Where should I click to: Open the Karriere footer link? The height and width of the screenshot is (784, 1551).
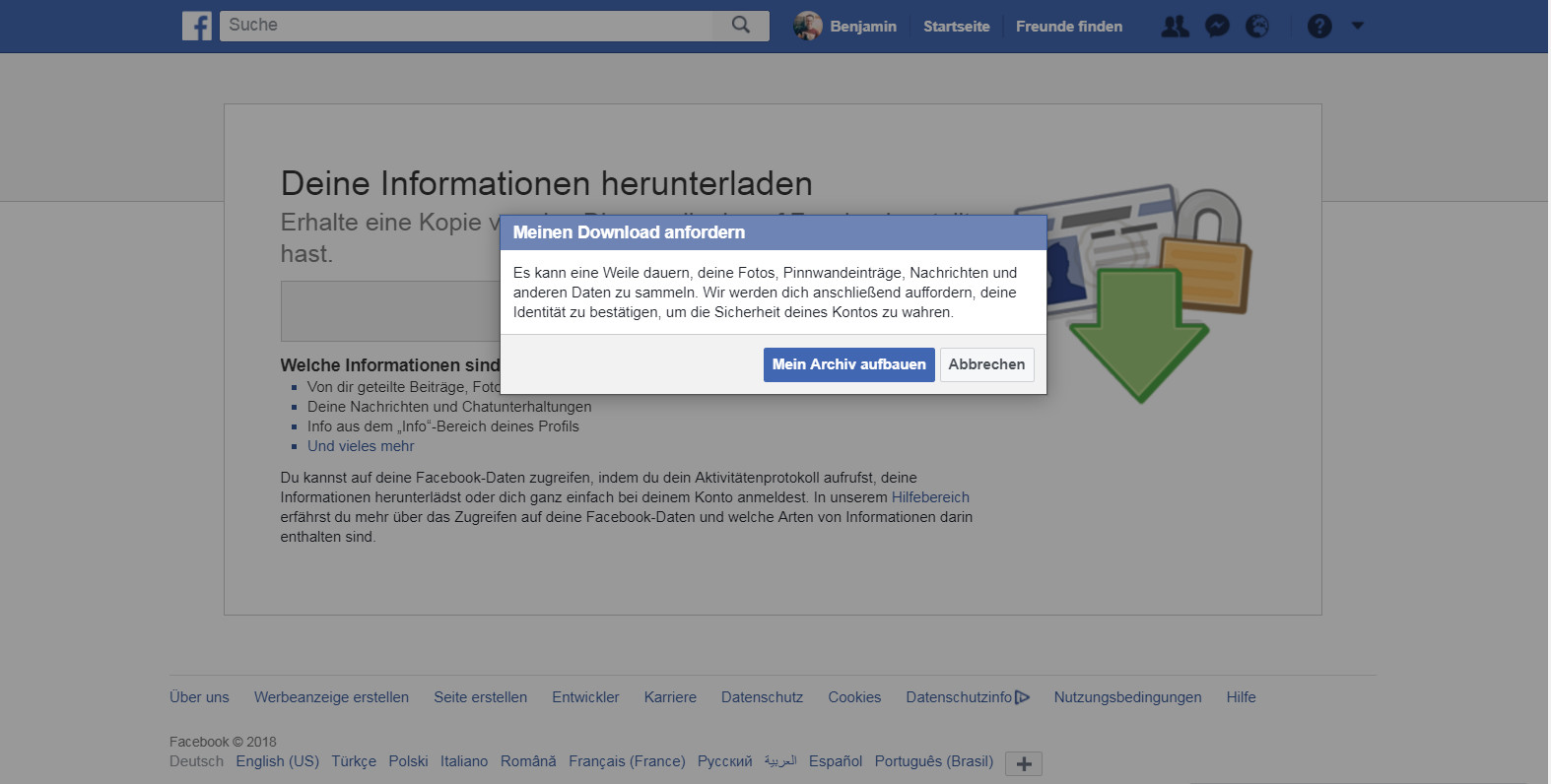(670, 697)
